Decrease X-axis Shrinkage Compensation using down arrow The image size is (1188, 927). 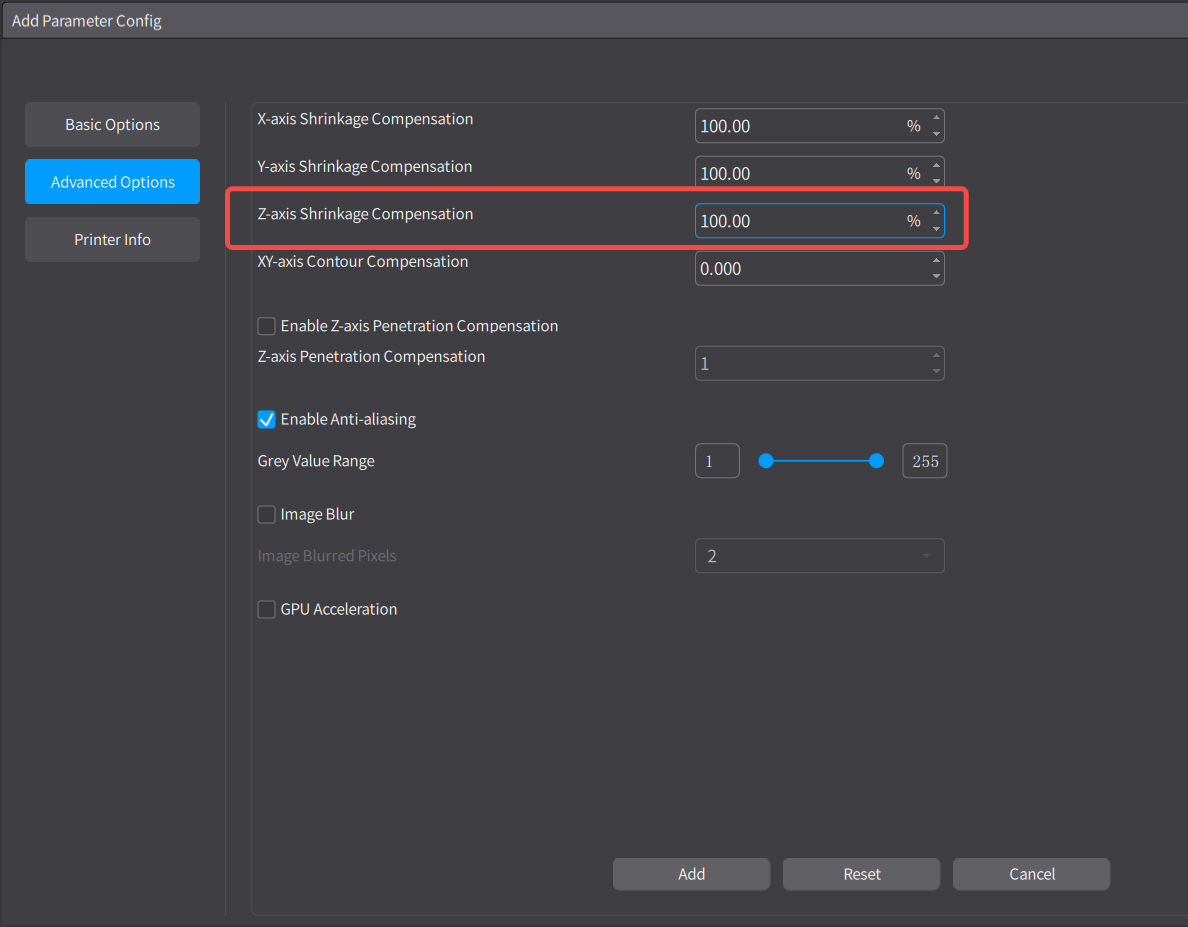pyautogui.click(x=936, y=134)
